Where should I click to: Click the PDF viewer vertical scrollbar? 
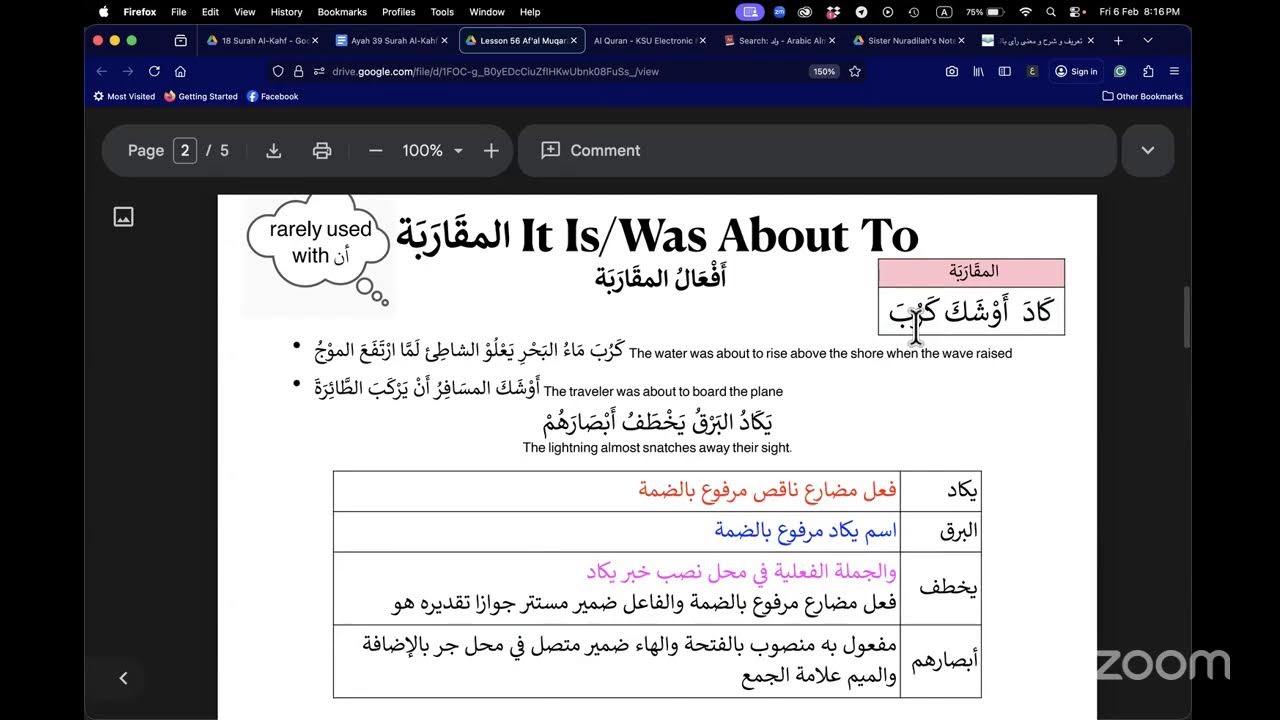pos(1186,318)
